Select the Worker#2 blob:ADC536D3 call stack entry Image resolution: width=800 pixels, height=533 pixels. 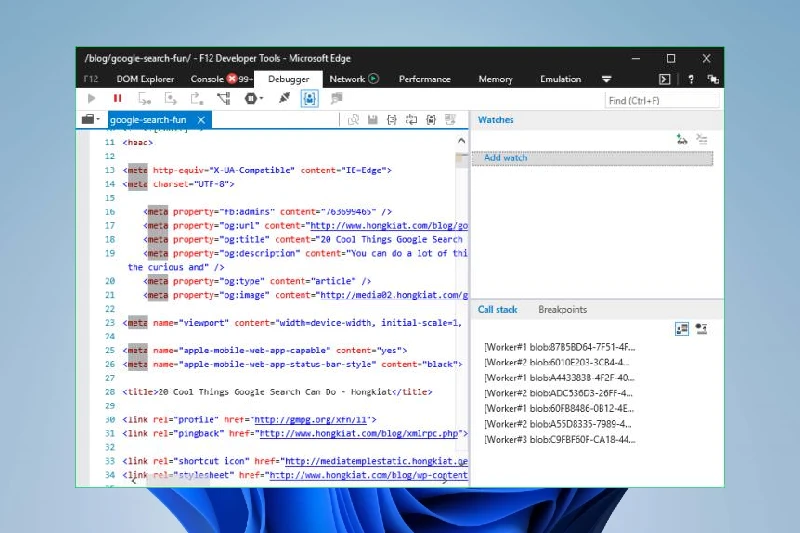pyautogui.click(x=558, y=393)
